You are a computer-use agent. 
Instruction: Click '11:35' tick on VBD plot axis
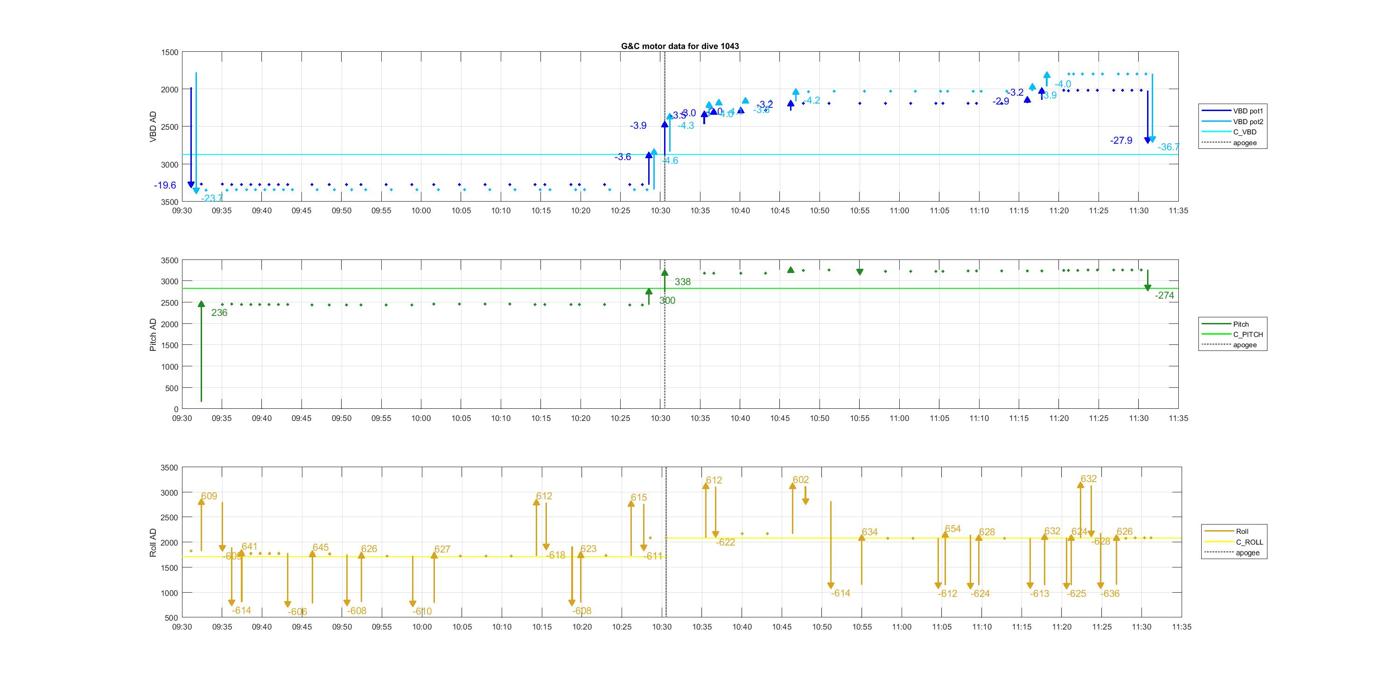coord(1178,211)
